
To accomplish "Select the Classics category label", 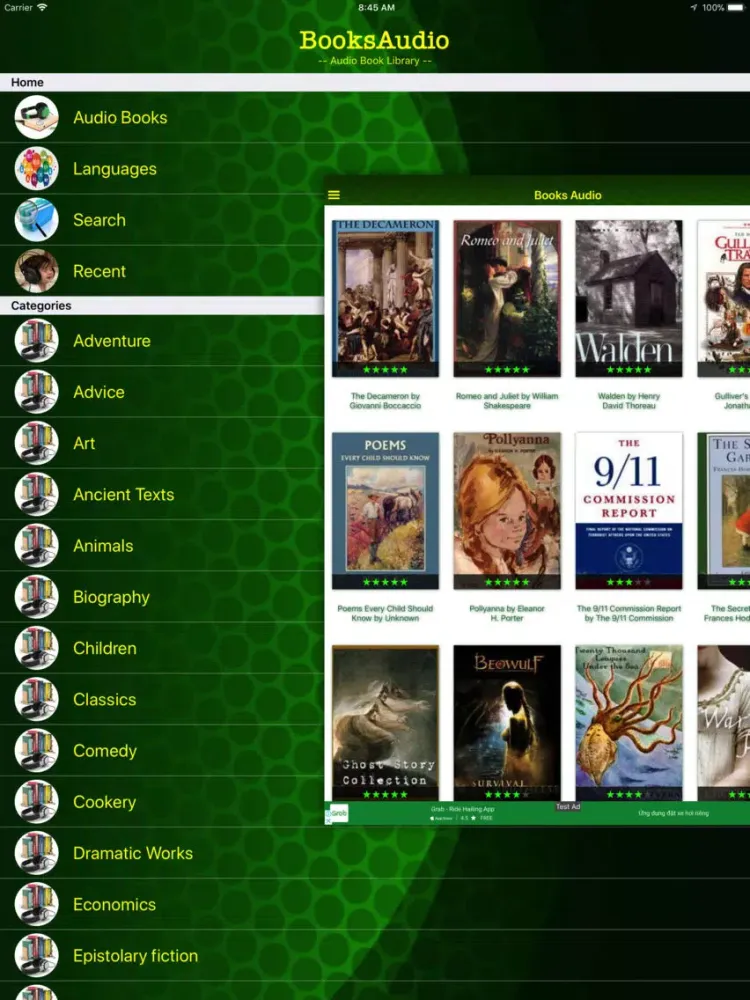I will [x=105, y=699].
